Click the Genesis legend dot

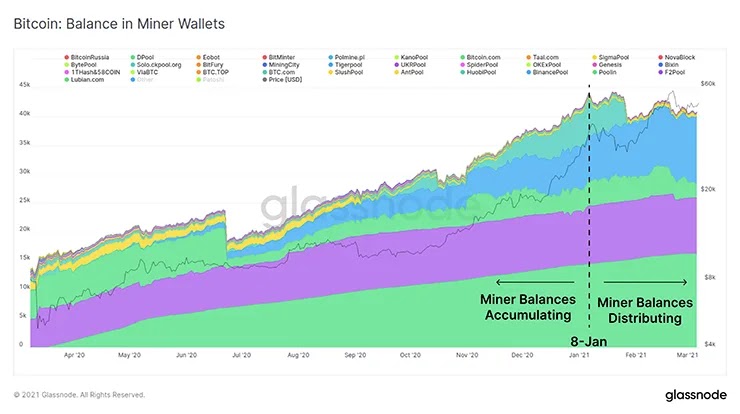click(595, 65)
